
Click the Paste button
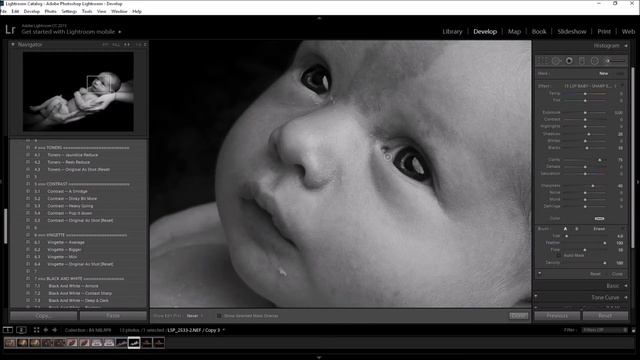(113, 316)
